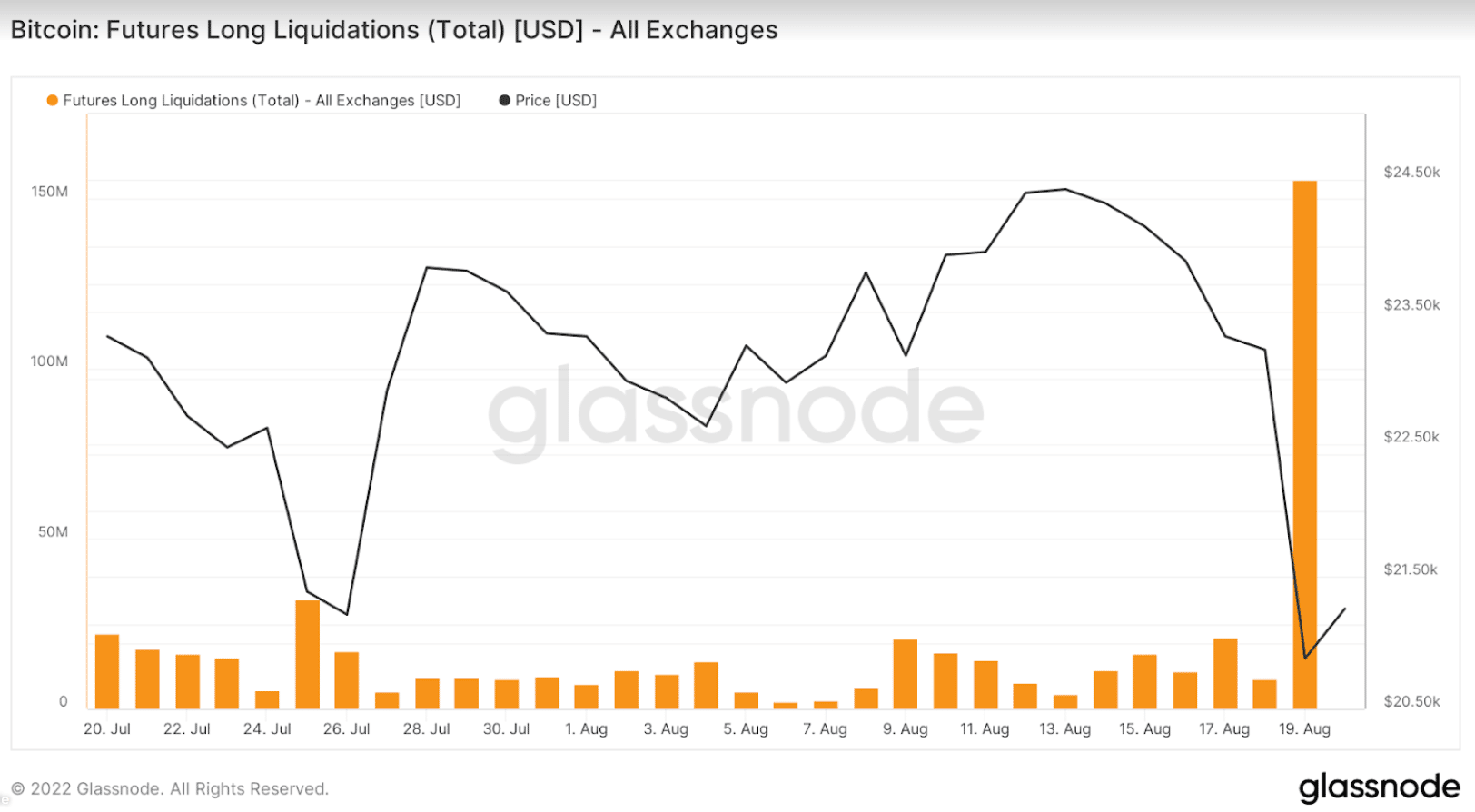Image resolution: width=1475 pixels, height=812 pixels.
Task: Click the tall orange bar for 19. Aug
Action: coord(1304,444)
